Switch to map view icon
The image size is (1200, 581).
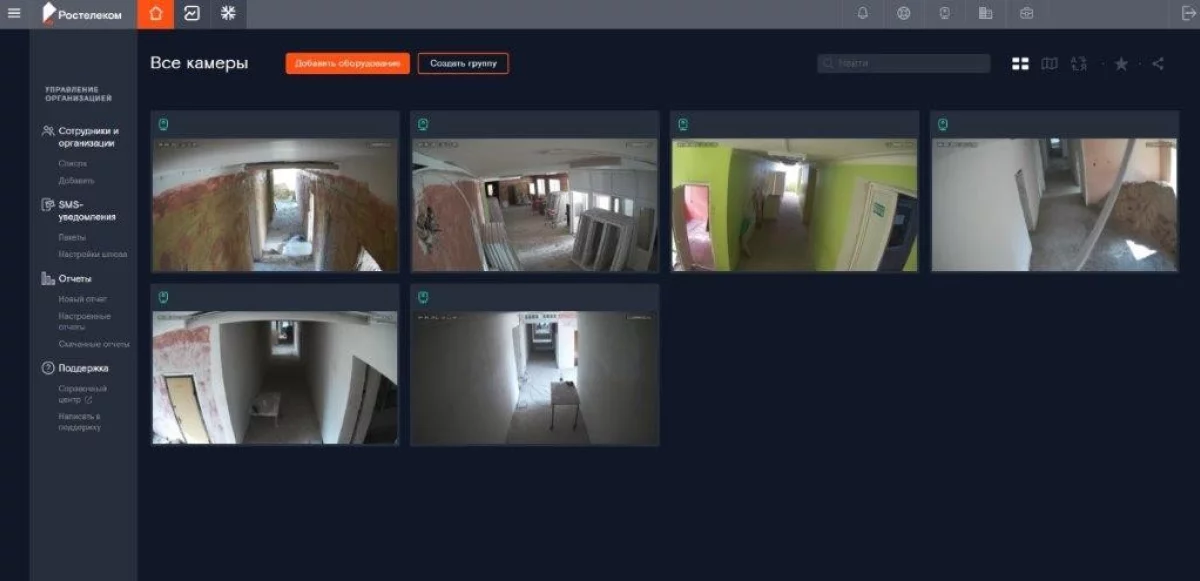tap(1049, 64)
